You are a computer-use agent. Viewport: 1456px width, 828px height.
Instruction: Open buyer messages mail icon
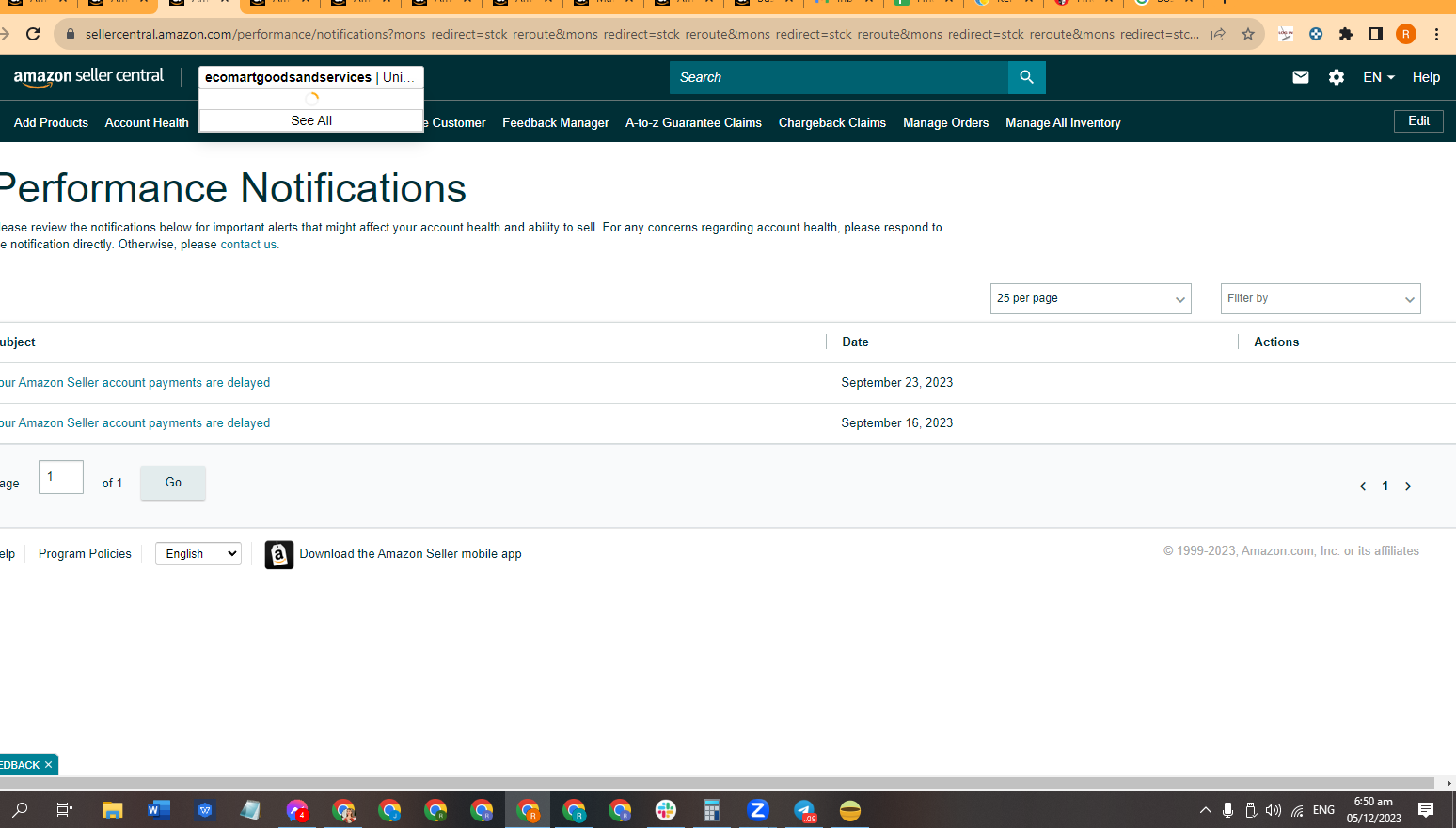pos(1301,77)
